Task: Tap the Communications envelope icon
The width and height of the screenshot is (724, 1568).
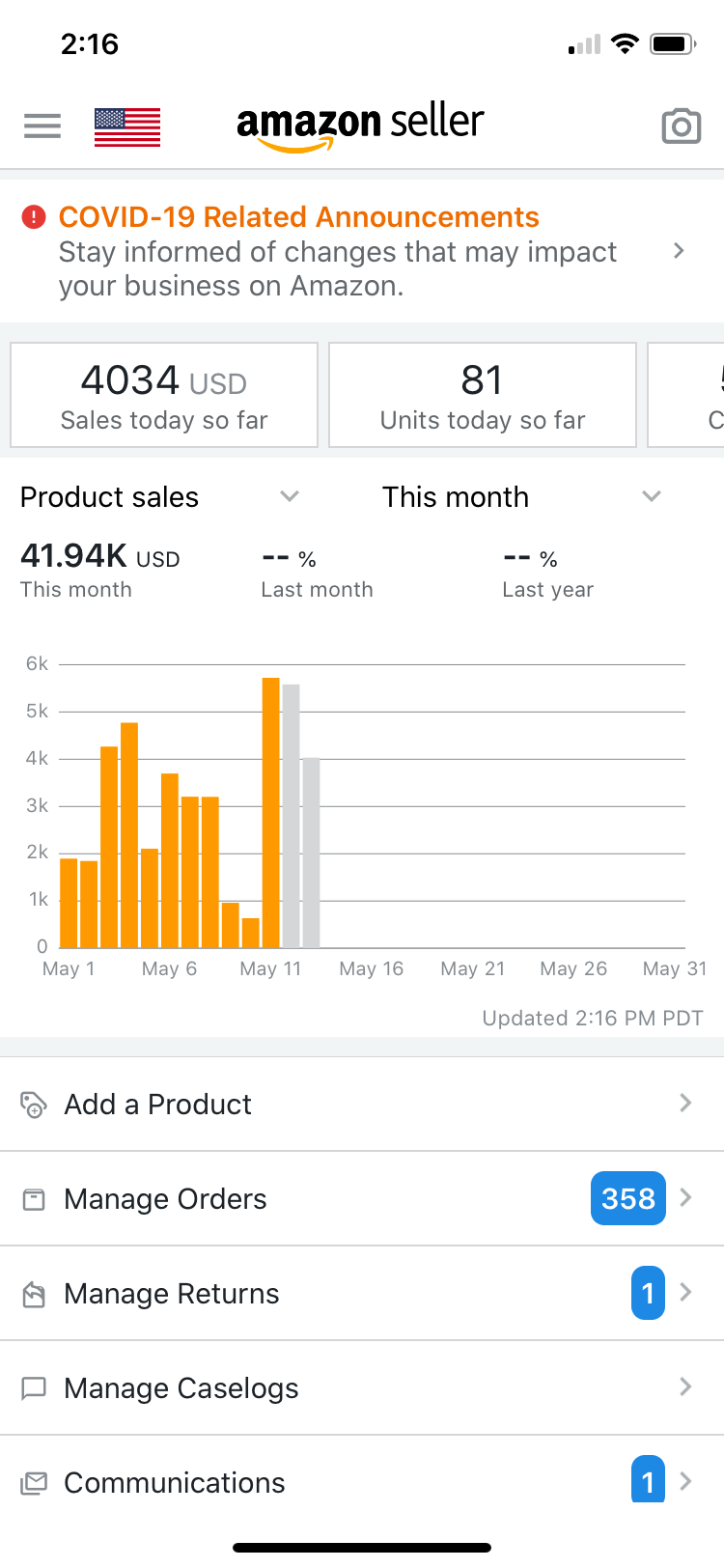Action: click(34, 1483)
